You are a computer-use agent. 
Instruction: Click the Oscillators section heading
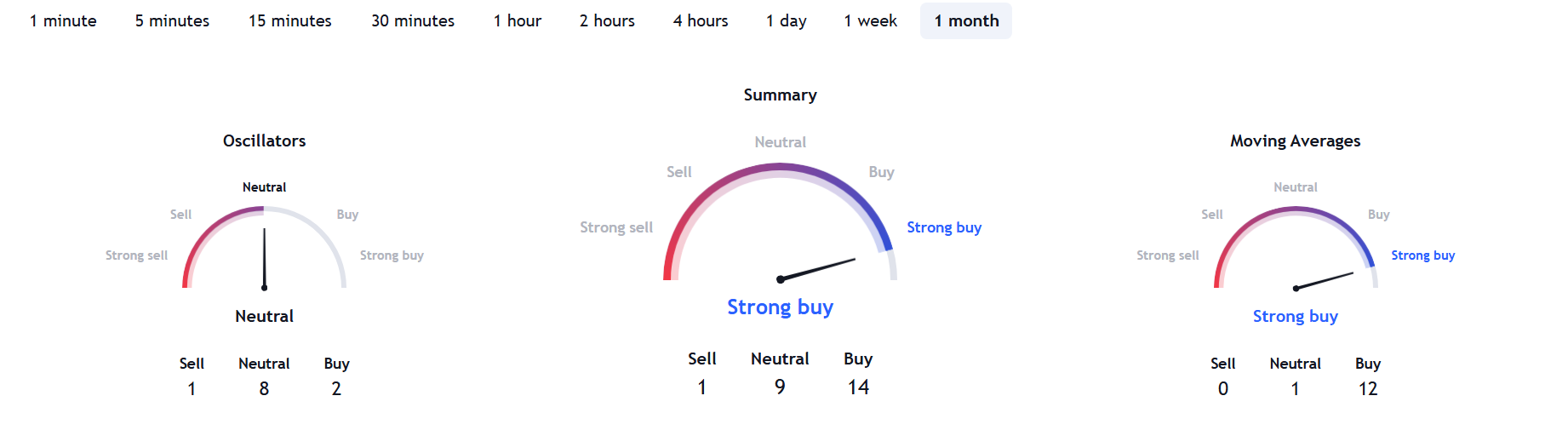click(264, 141)
